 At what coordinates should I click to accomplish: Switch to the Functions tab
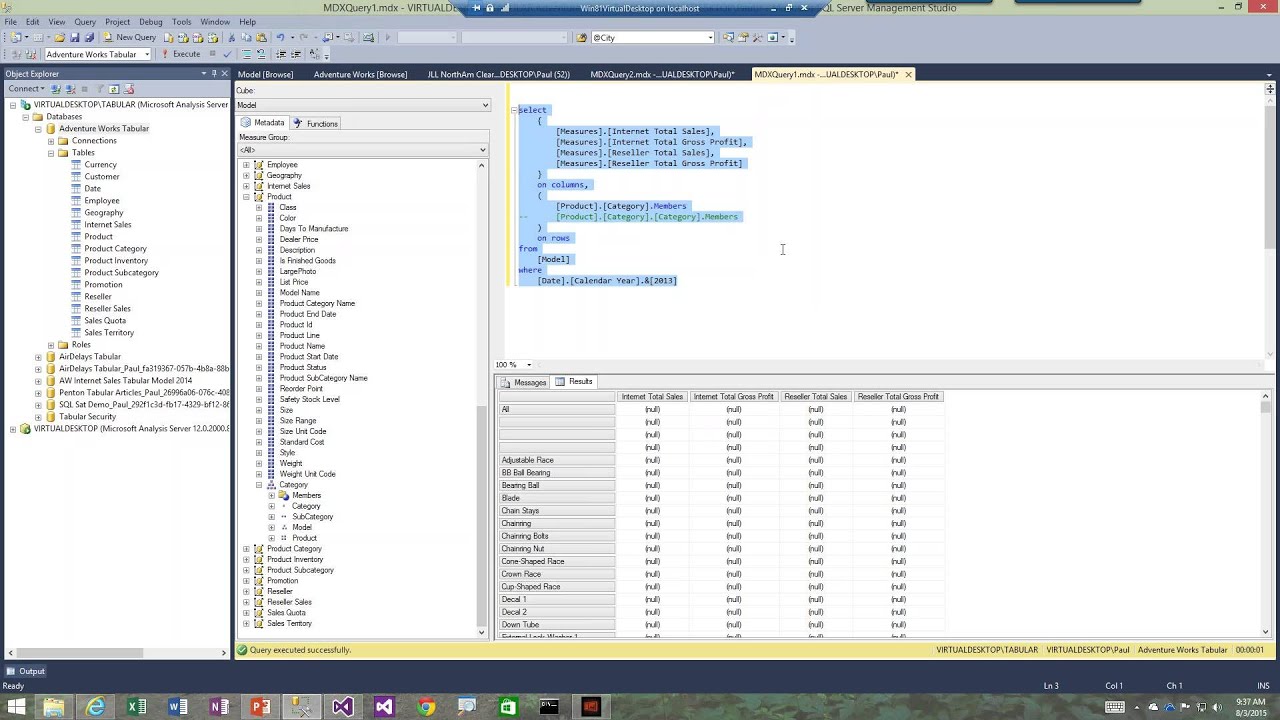[x=316, y=123]
